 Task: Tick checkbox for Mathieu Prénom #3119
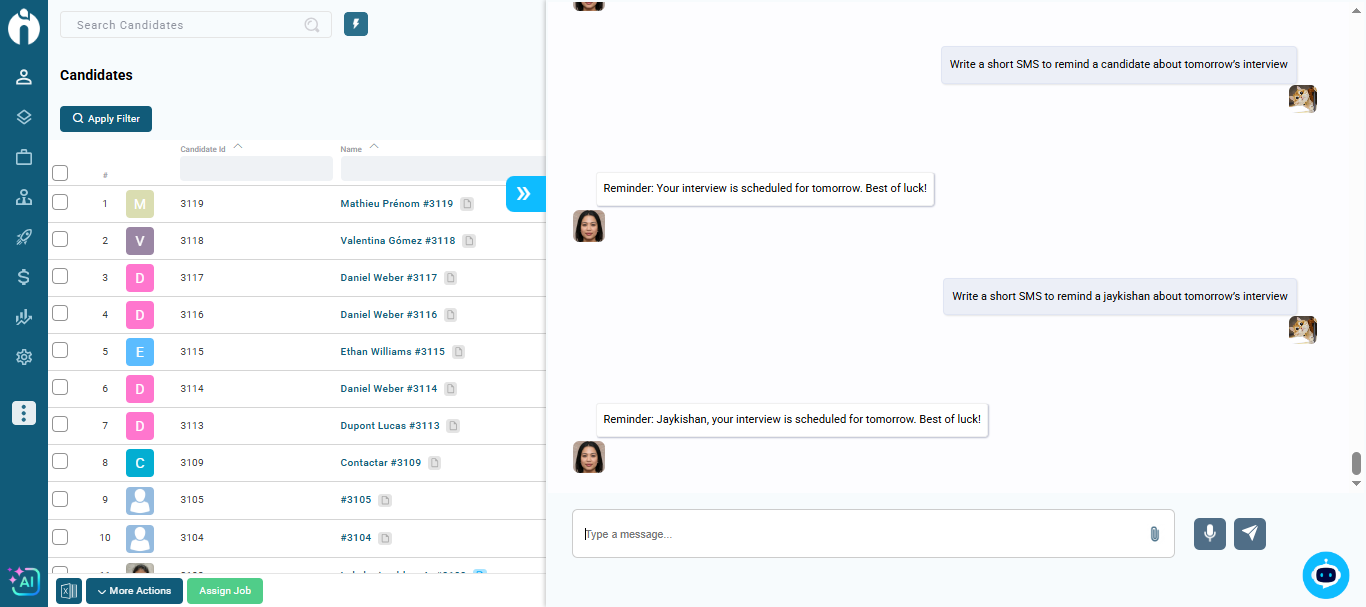pyautogui.click(x=60, y=203)
